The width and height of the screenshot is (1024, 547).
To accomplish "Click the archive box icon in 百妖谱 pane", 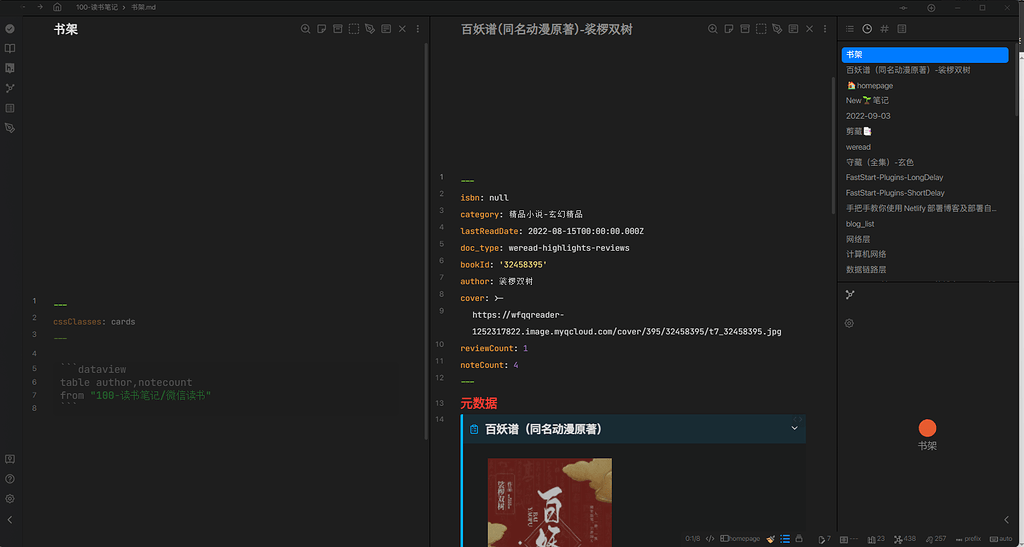I will pyautogui.click(x=745, y=29).
